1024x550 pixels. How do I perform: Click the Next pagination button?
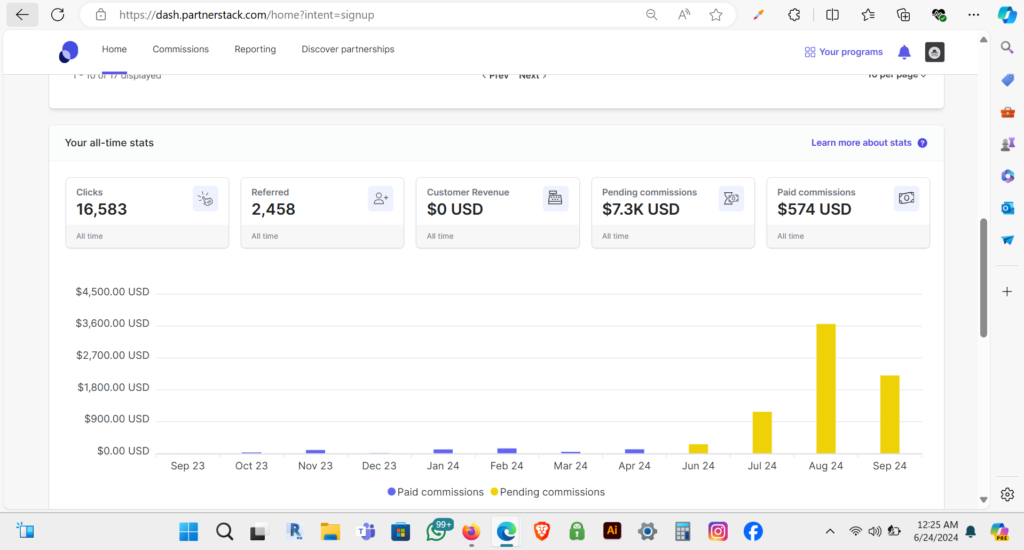pos(532,75)
